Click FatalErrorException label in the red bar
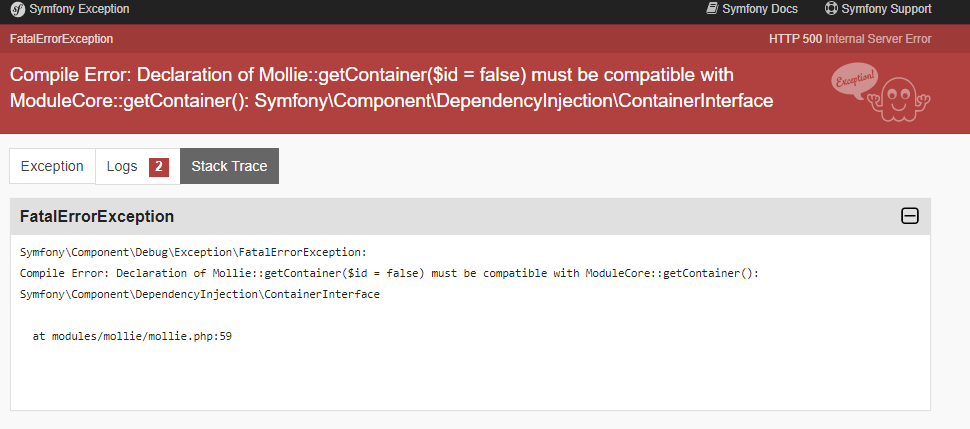Screen dimensions: 970x429 click(x=61, y=39)
